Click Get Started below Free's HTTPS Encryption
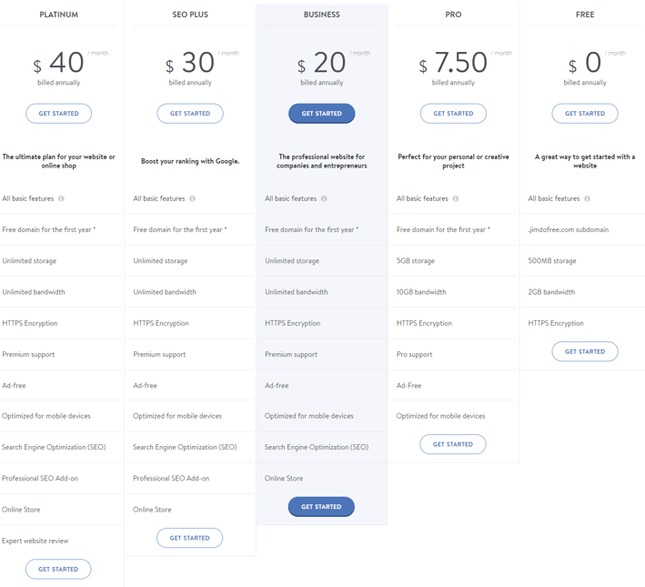This screenshot has width=645, height=587. pos(585,351)
